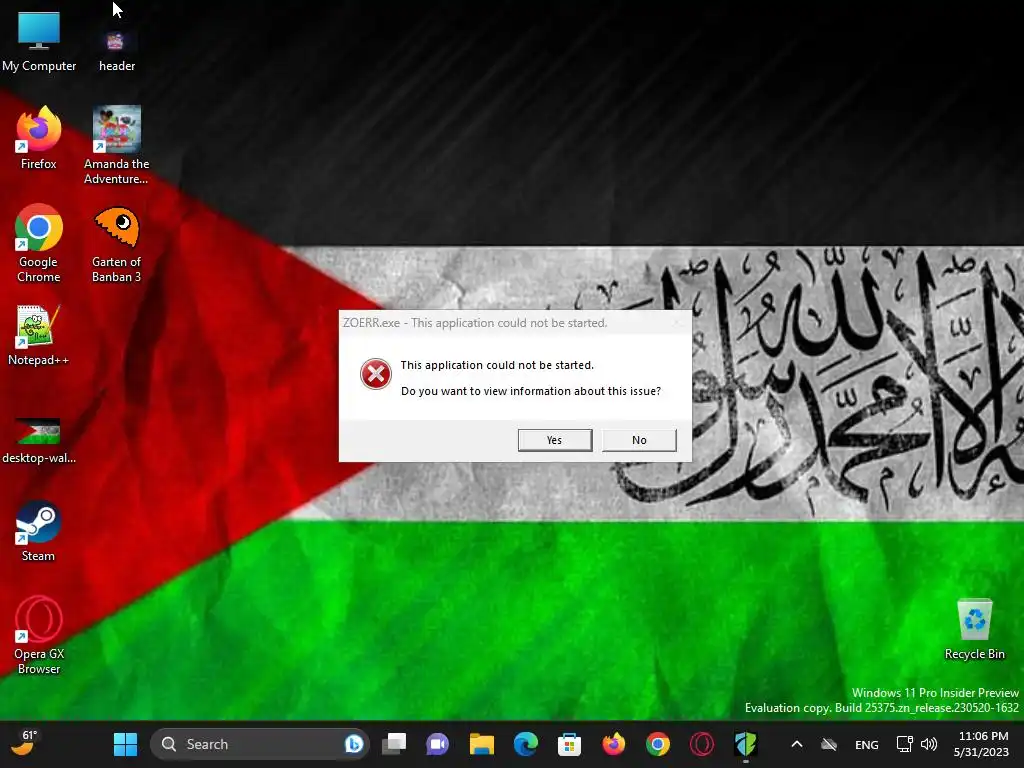Open the Steam desktop shortcut
Viewport: 1024px width, 768px height.
coord(38,530)
